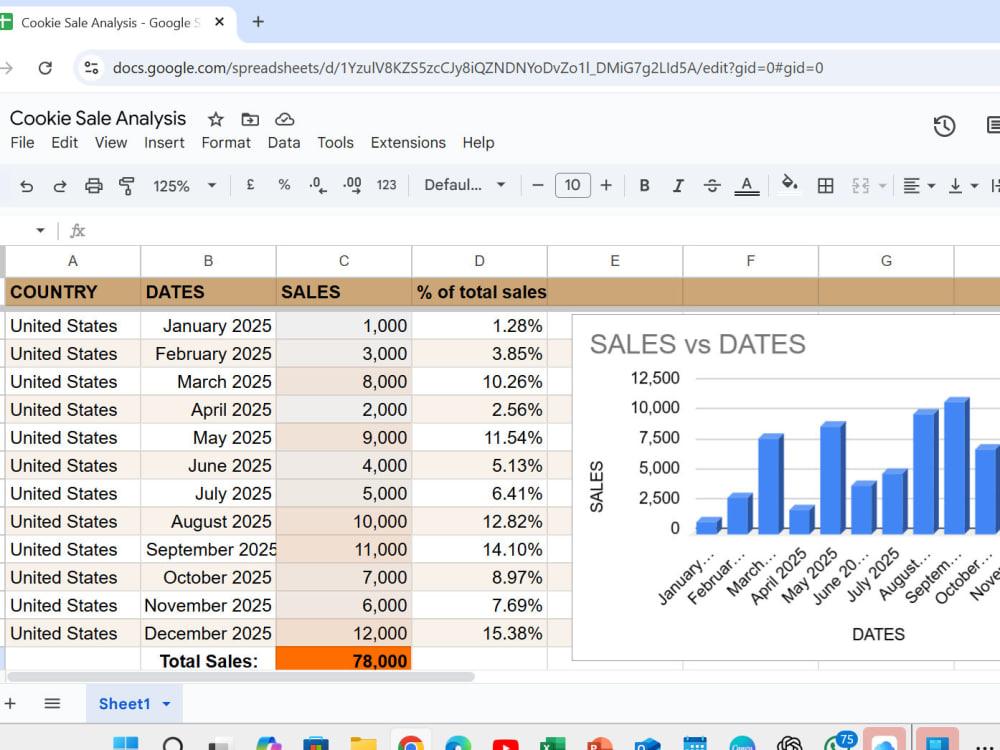The width and height of the screenshot is (1000, 750).
Task: Expand the 125% zoom dropdown
Action: (x=212, y=186)
